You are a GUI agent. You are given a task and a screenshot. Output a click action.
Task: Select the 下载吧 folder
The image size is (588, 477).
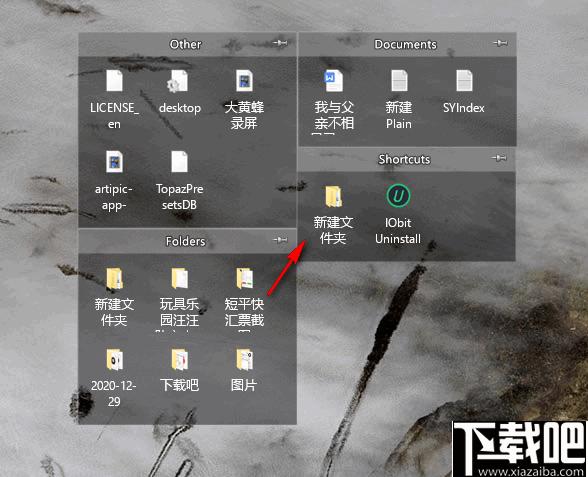[180, 360]
